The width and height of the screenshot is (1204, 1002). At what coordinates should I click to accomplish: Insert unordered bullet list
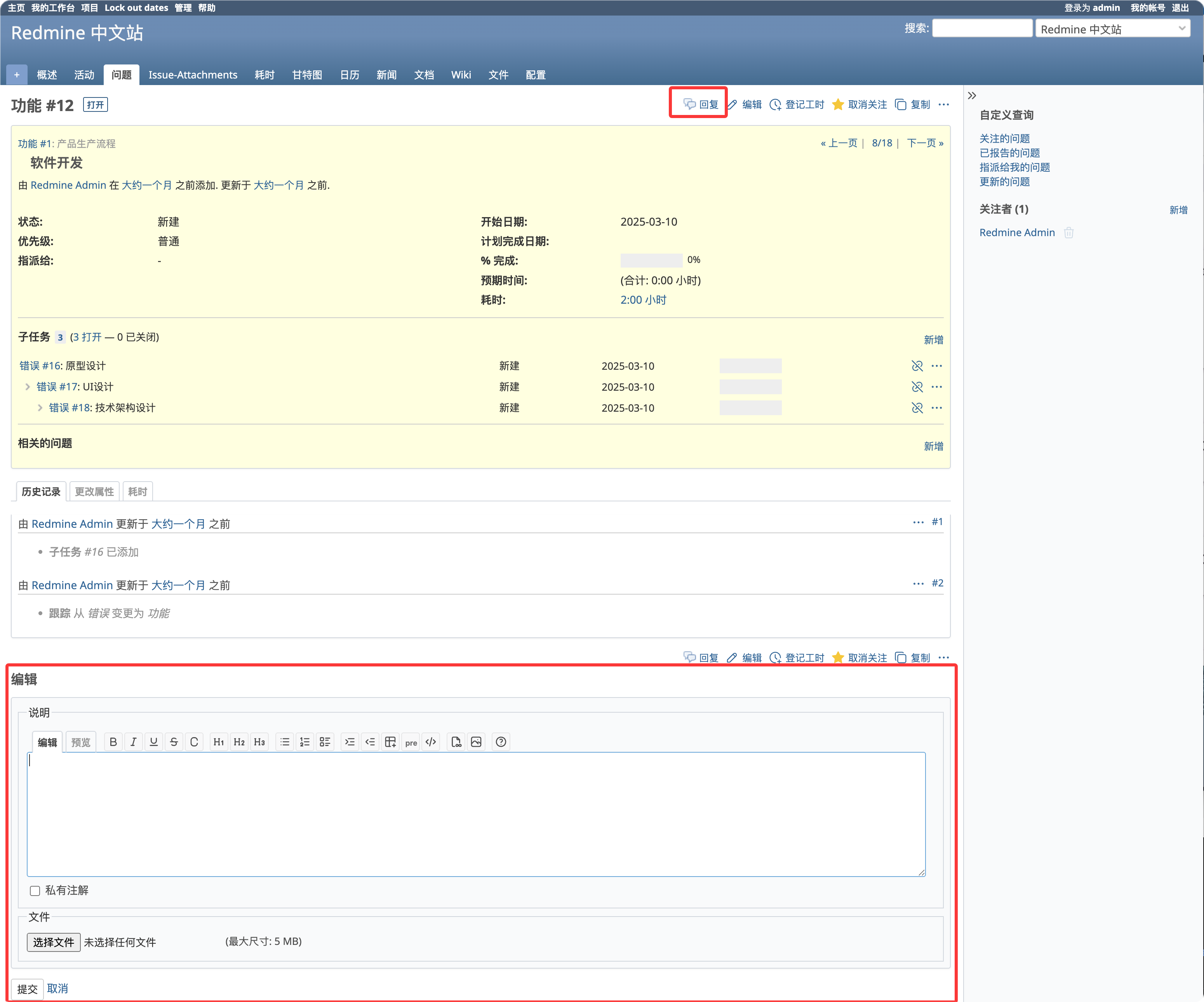click(284, 742)
